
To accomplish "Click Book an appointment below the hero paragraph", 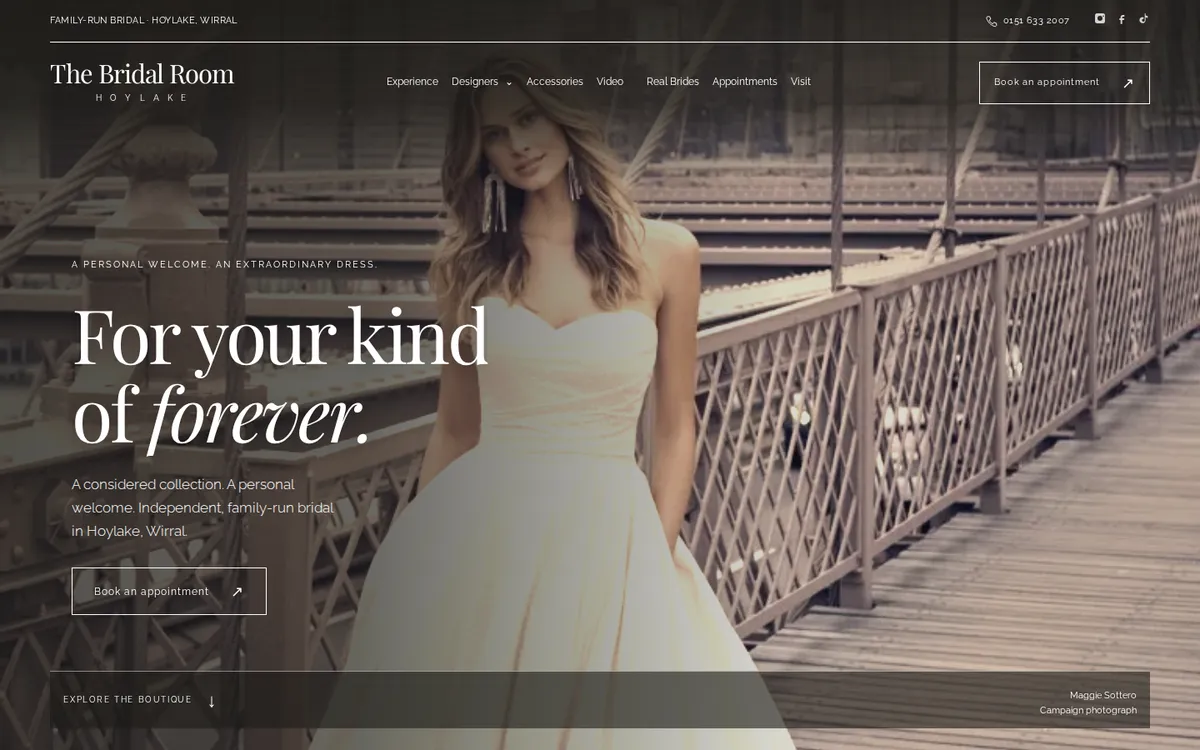I will (x=169, y=591).
